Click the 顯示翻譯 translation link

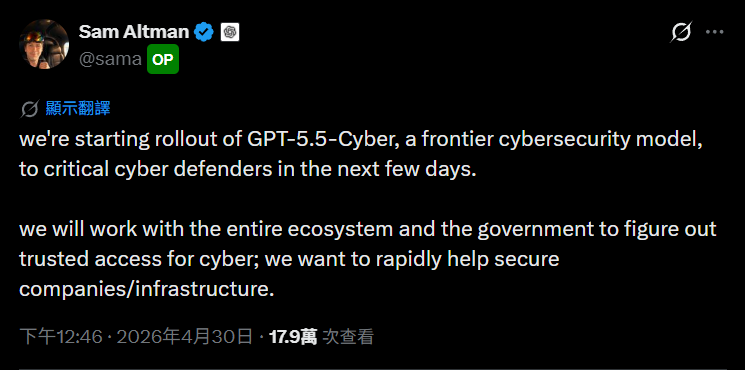78,109
